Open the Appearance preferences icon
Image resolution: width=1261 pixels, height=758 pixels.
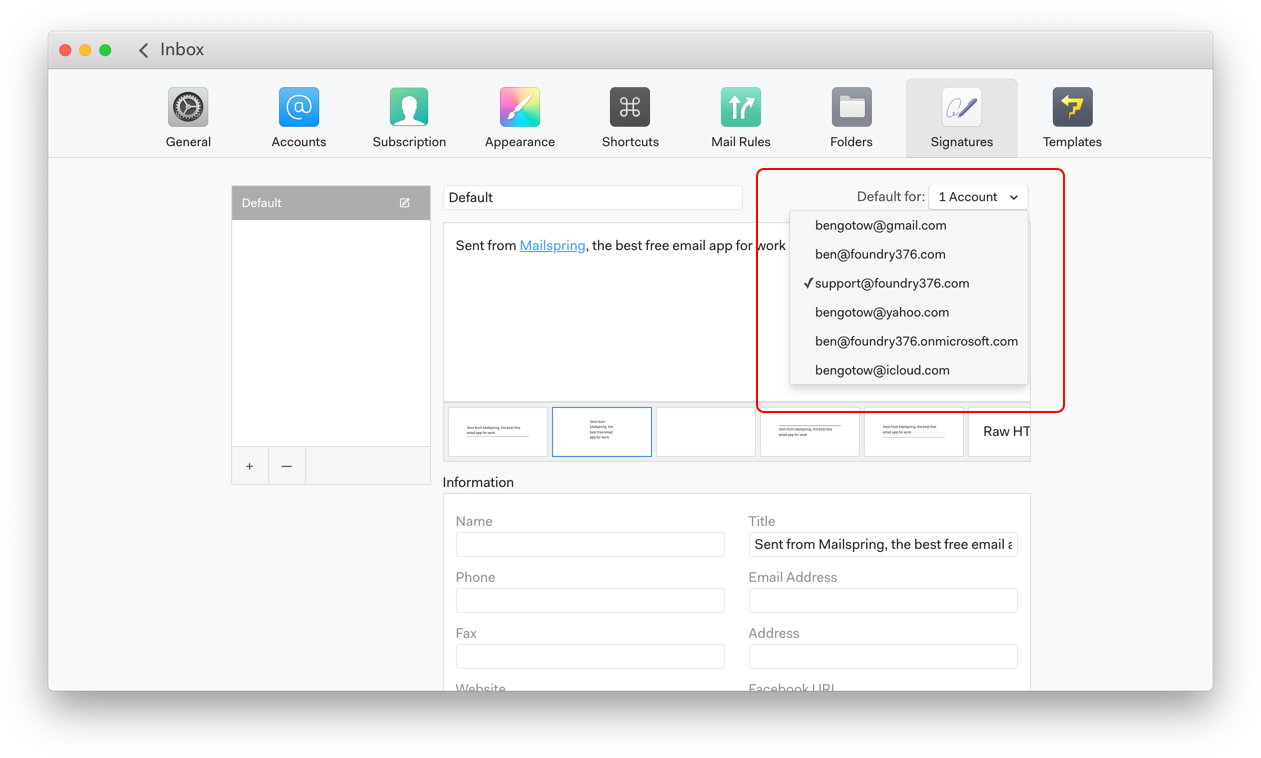coord(519,108)
